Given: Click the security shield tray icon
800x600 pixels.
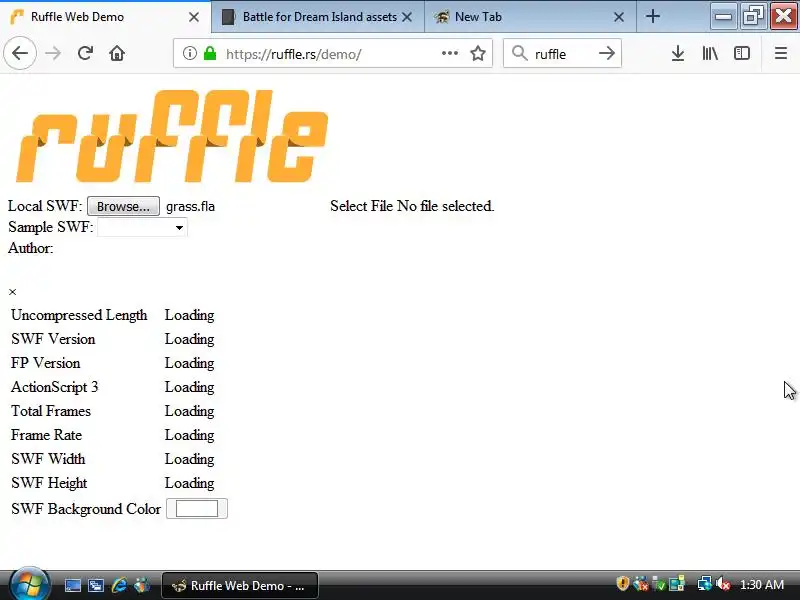Looking at the screenshot, I should click(622, 583).
